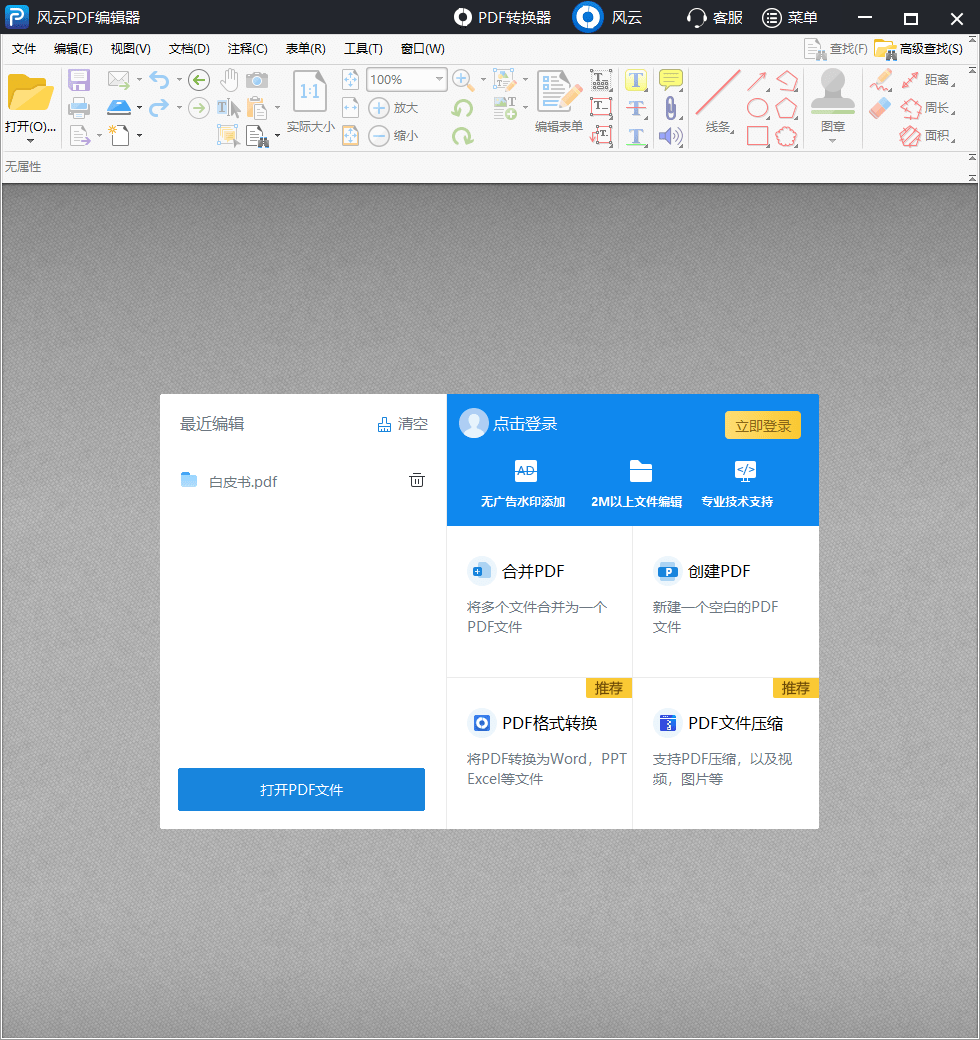980x1040 pixels.
Task: Open recent file 白皮书.pdf
Action: coord(242,482)
